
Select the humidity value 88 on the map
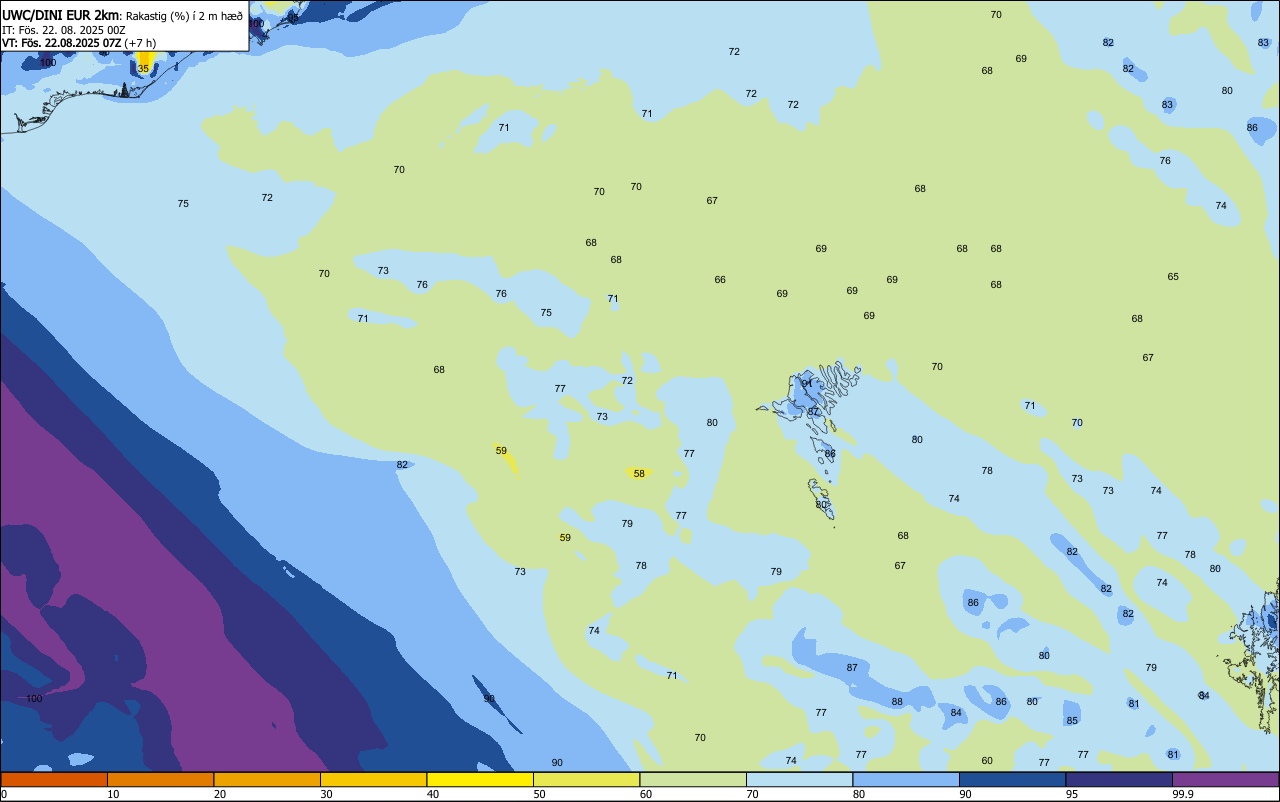coord(897,702)
